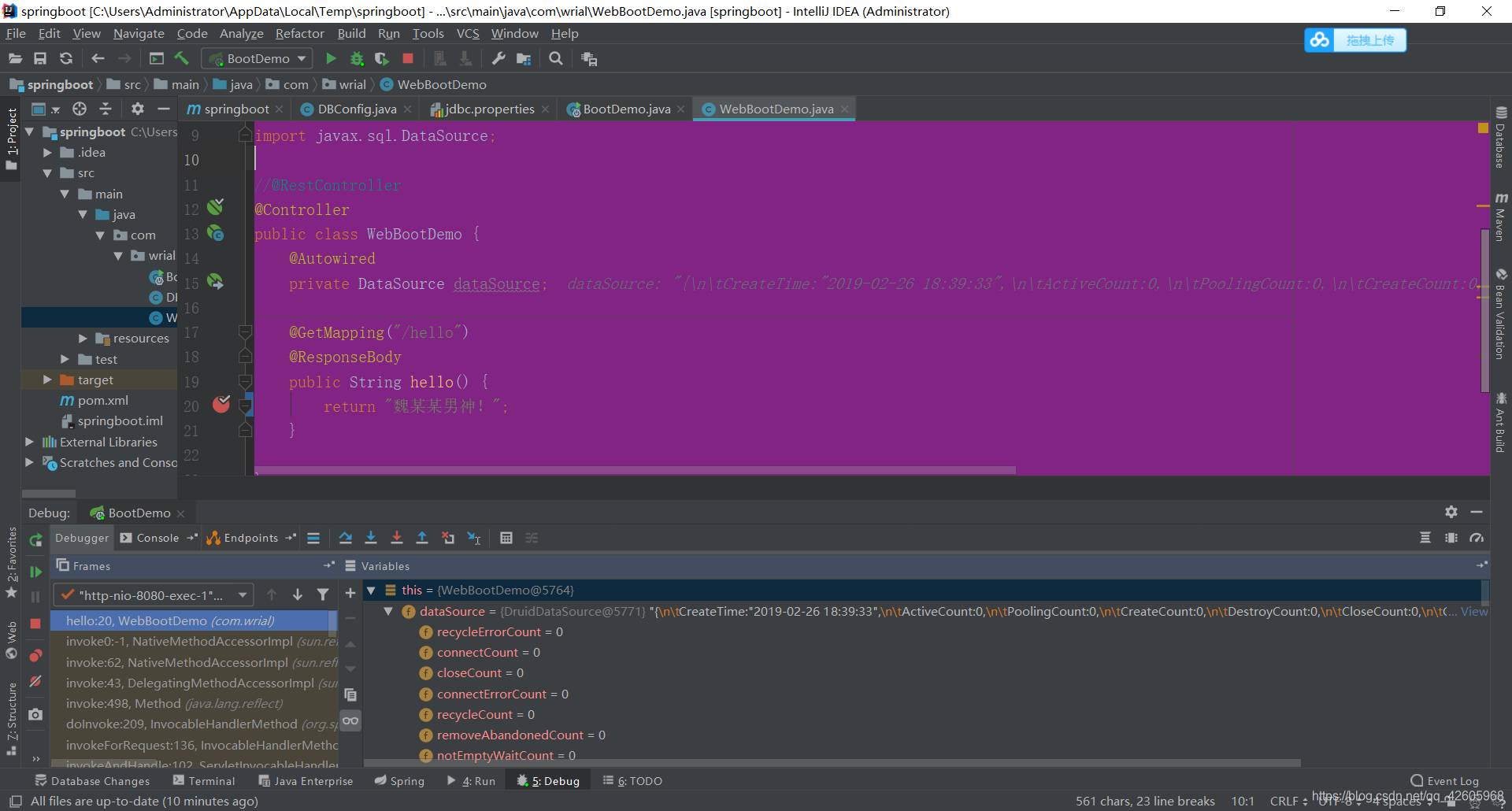
Task: Select connectErrorCount variable row
Action: (502, 694)
